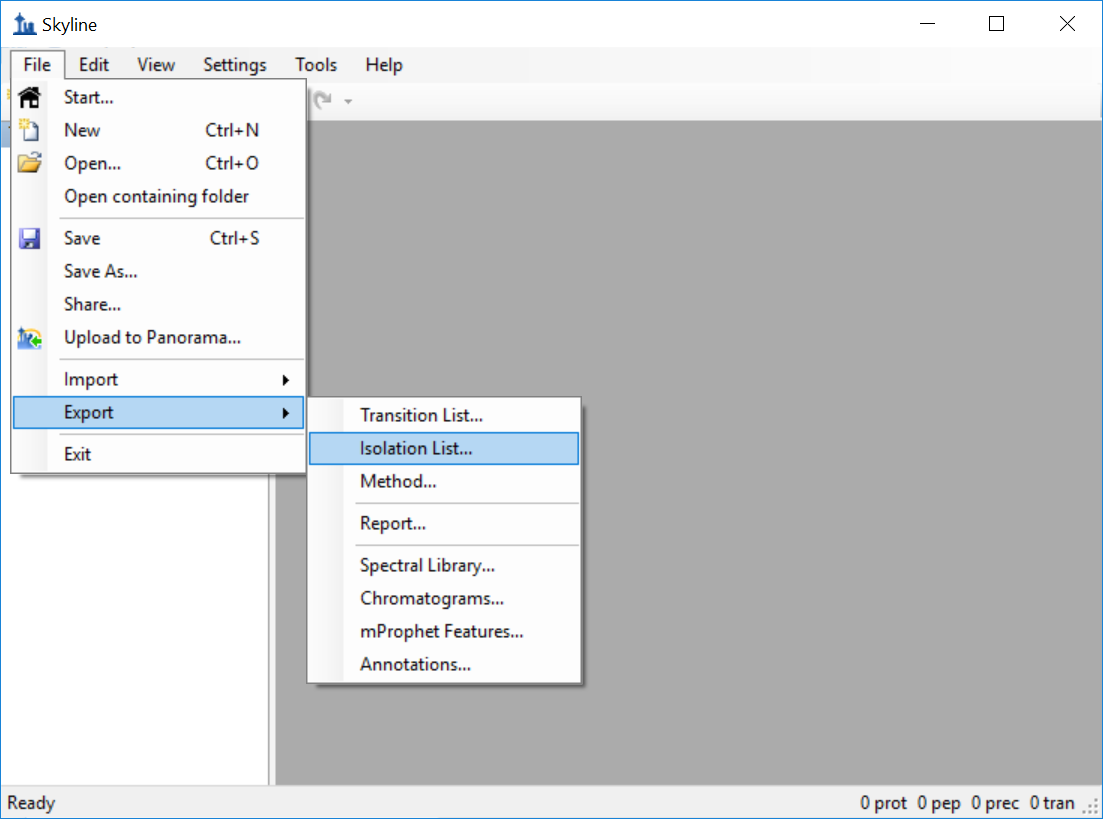Select Transition List... in Export submenu
Screen dimensions: 1103x819
444,416
